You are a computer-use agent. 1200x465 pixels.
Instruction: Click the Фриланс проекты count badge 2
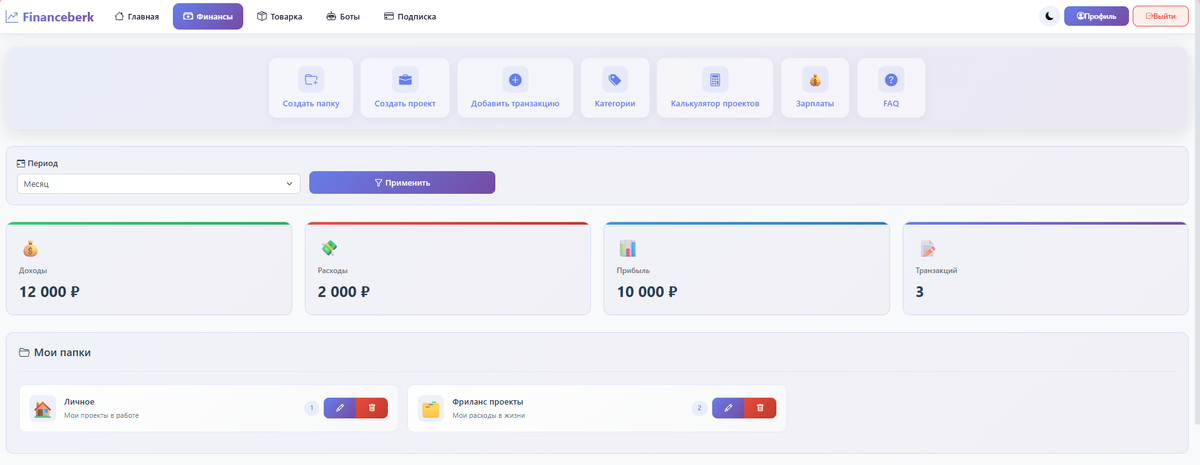point(699,408)
